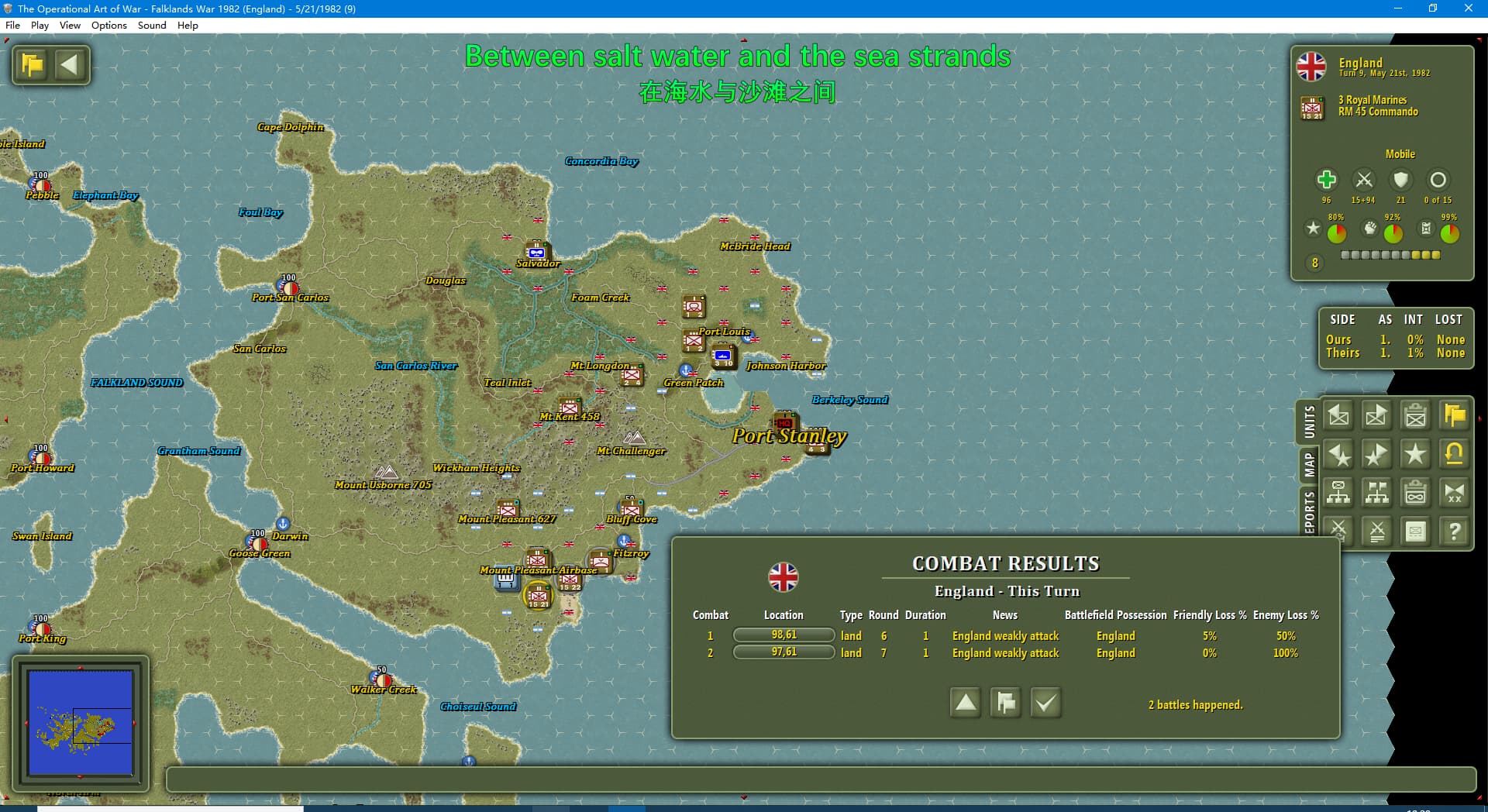Click the circle movement icon above 0 of 15

[1438, 180]
